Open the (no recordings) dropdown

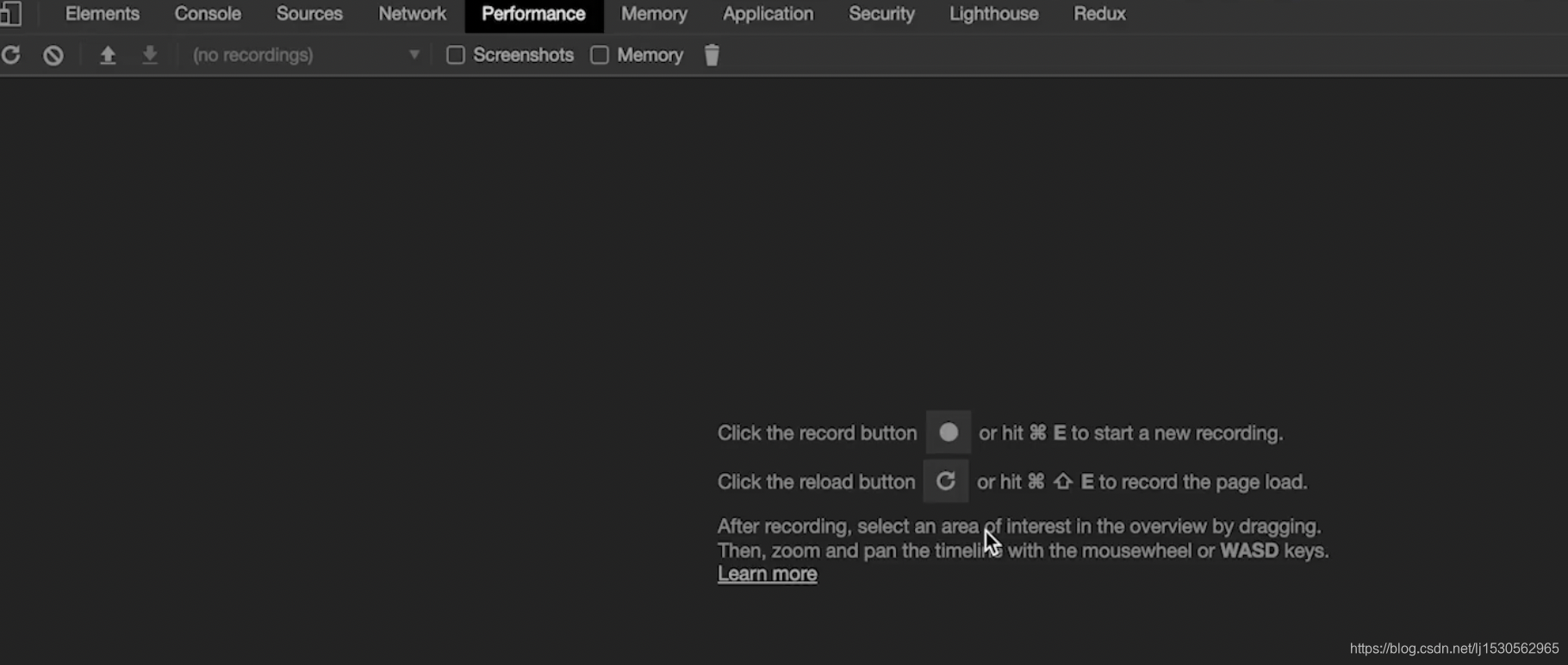click(x=306, y=55)
